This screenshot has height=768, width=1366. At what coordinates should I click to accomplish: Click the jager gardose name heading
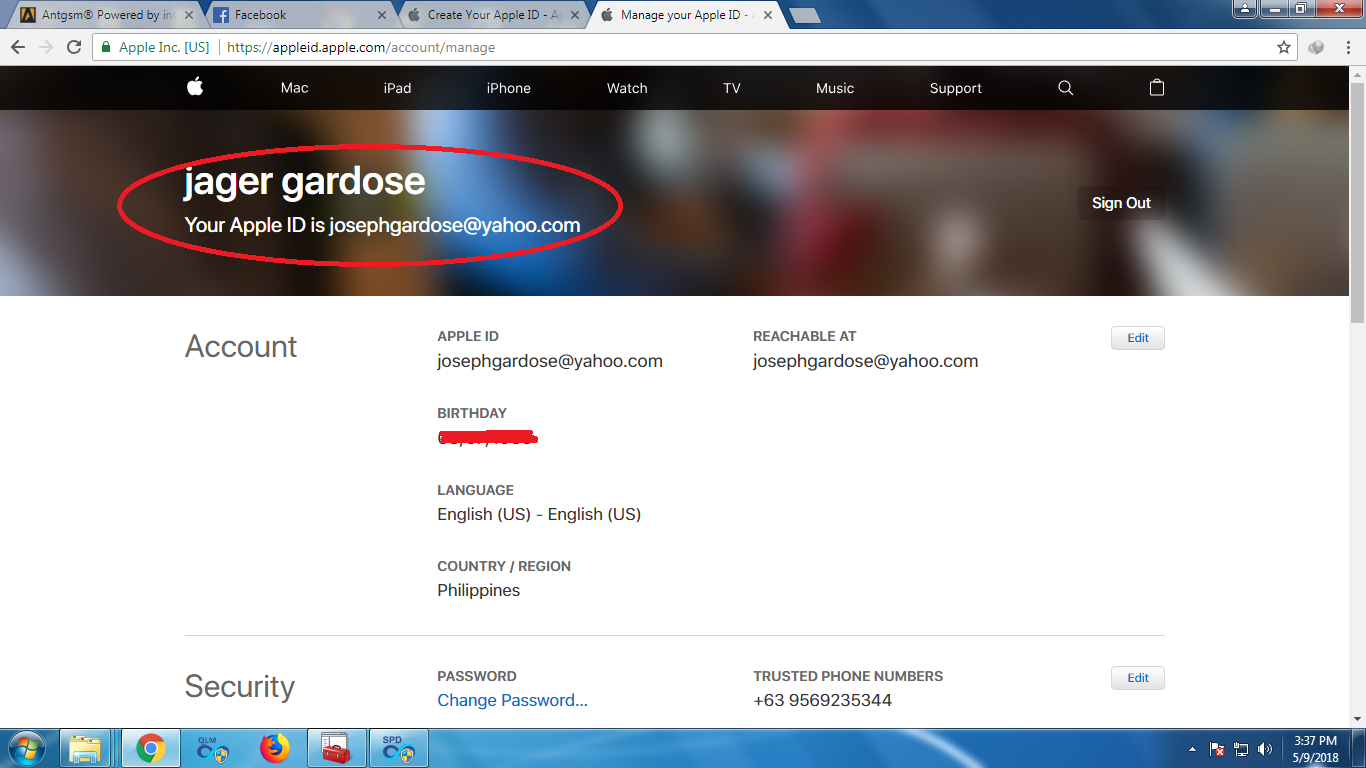click(305, 181)
